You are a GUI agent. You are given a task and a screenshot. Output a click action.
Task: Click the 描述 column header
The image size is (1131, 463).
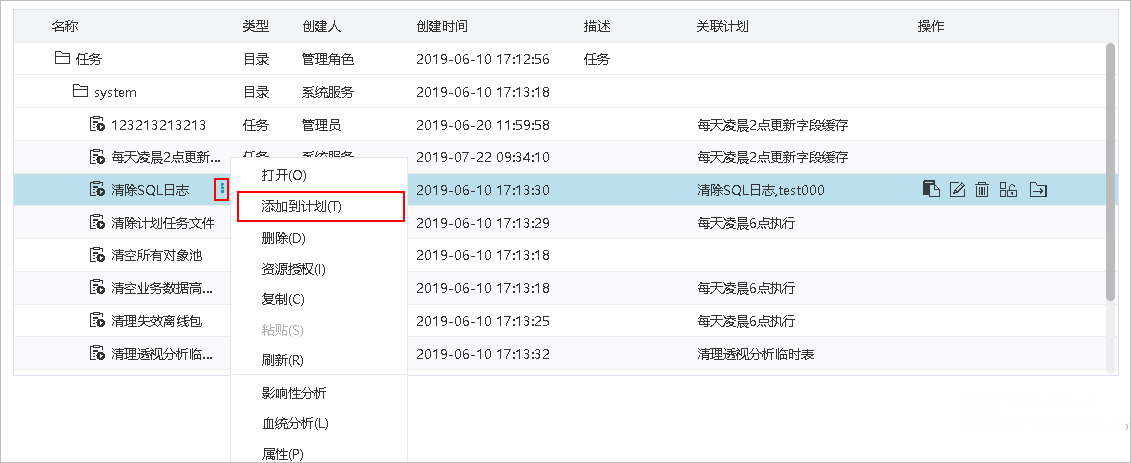[x=597, y=26]
